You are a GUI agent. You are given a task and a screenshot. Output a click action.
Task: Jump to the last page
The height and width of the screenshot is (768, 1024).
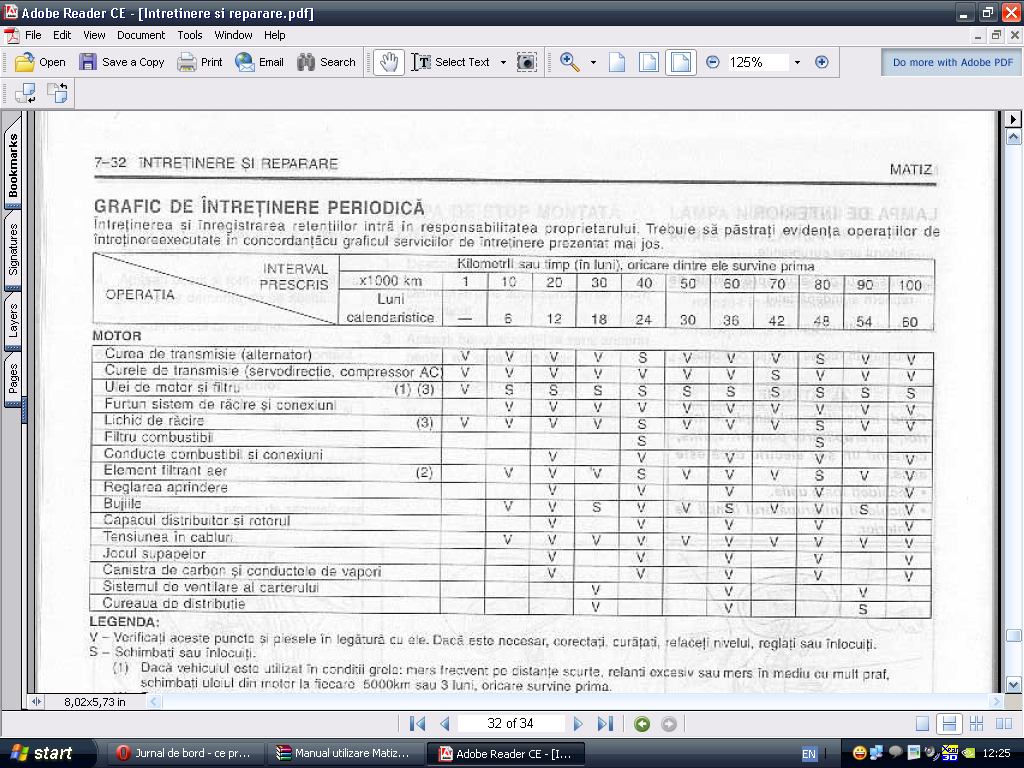pos(605,724)
